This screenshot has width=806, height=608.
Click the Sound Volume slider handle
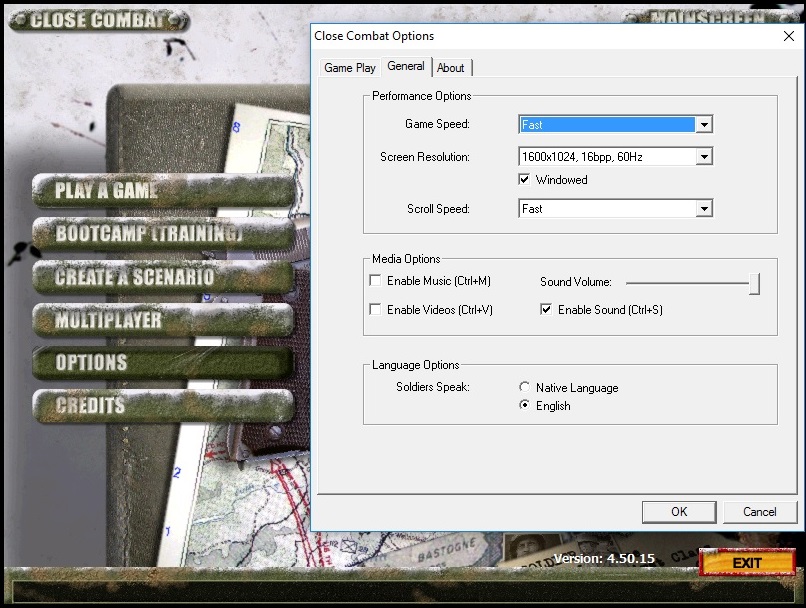pos(754,284)
